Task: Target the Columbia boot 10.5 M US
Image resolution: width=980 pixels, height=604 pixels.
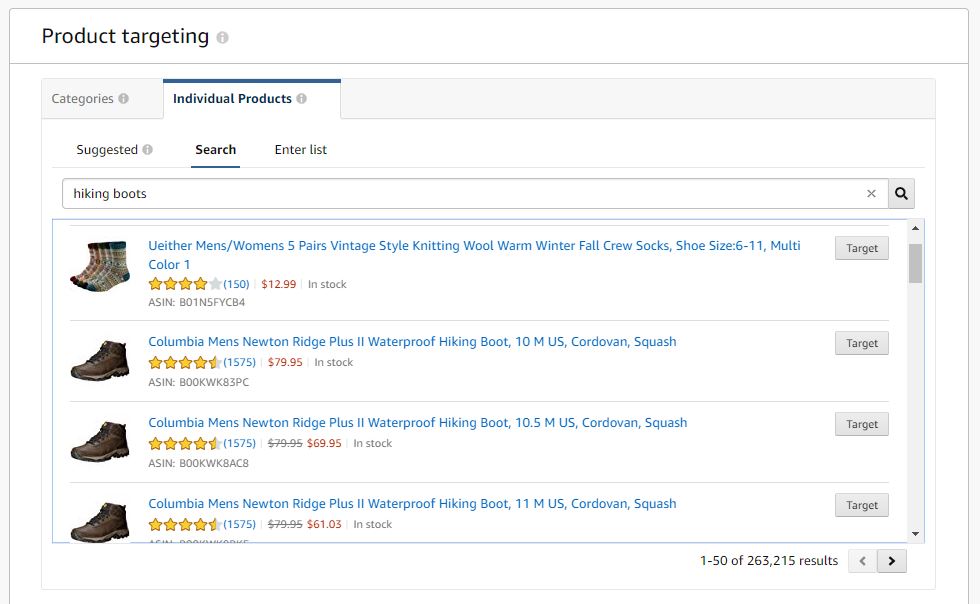Action: pyautogui.click(x=862, y=424)
